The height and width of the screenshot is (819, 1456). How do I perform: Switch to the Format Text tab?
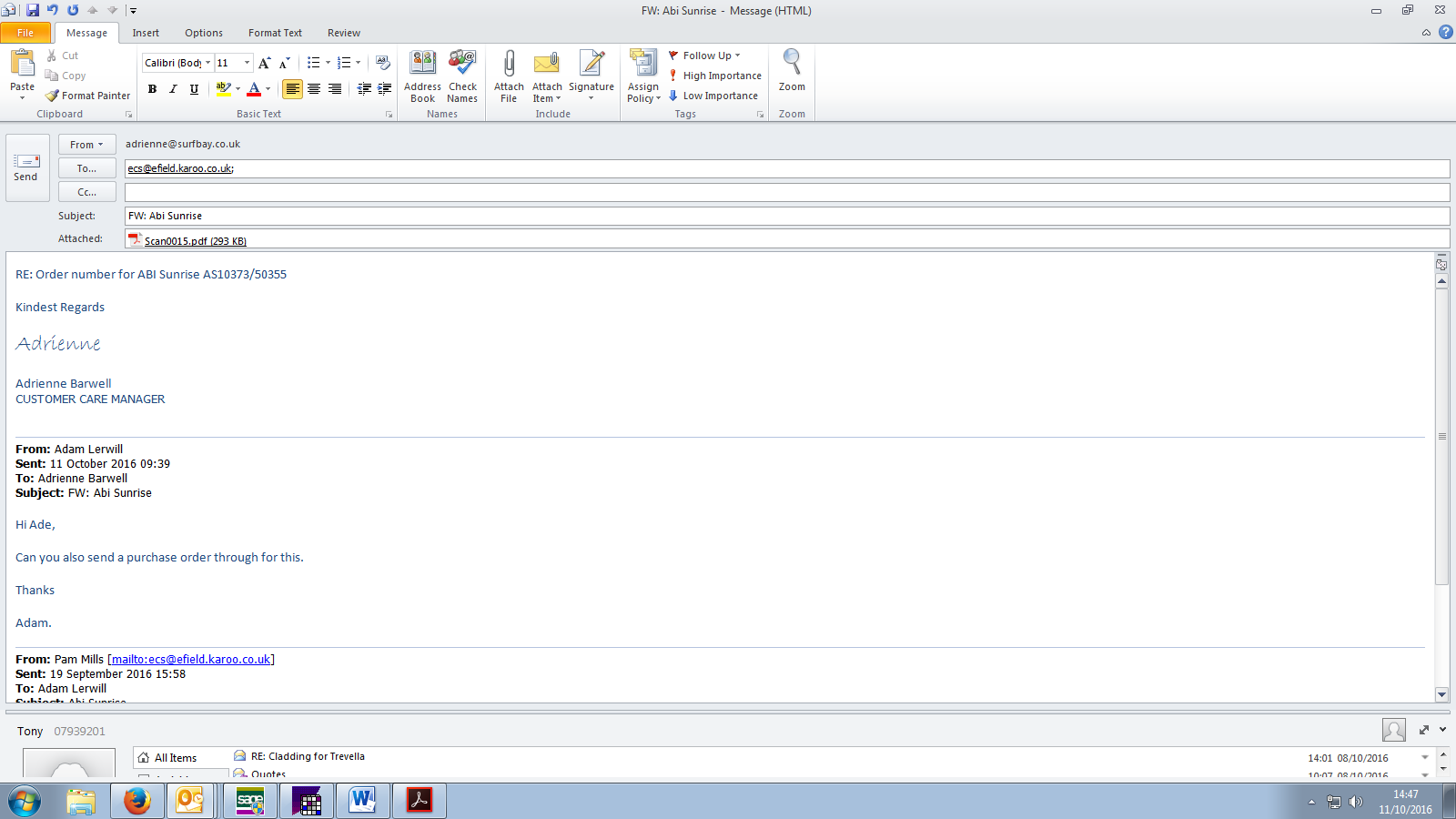tap(275, 33)
